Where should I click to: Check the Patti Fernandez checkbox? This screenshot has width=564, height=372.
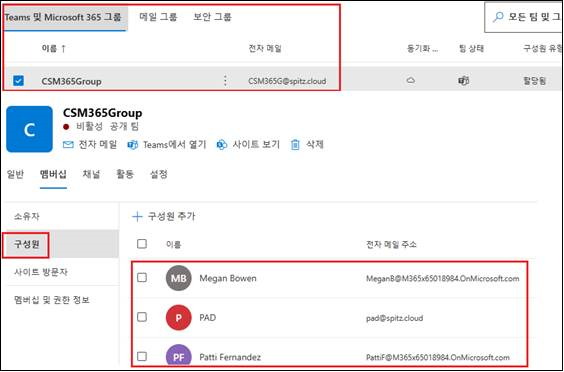click(x=142, y=357)
